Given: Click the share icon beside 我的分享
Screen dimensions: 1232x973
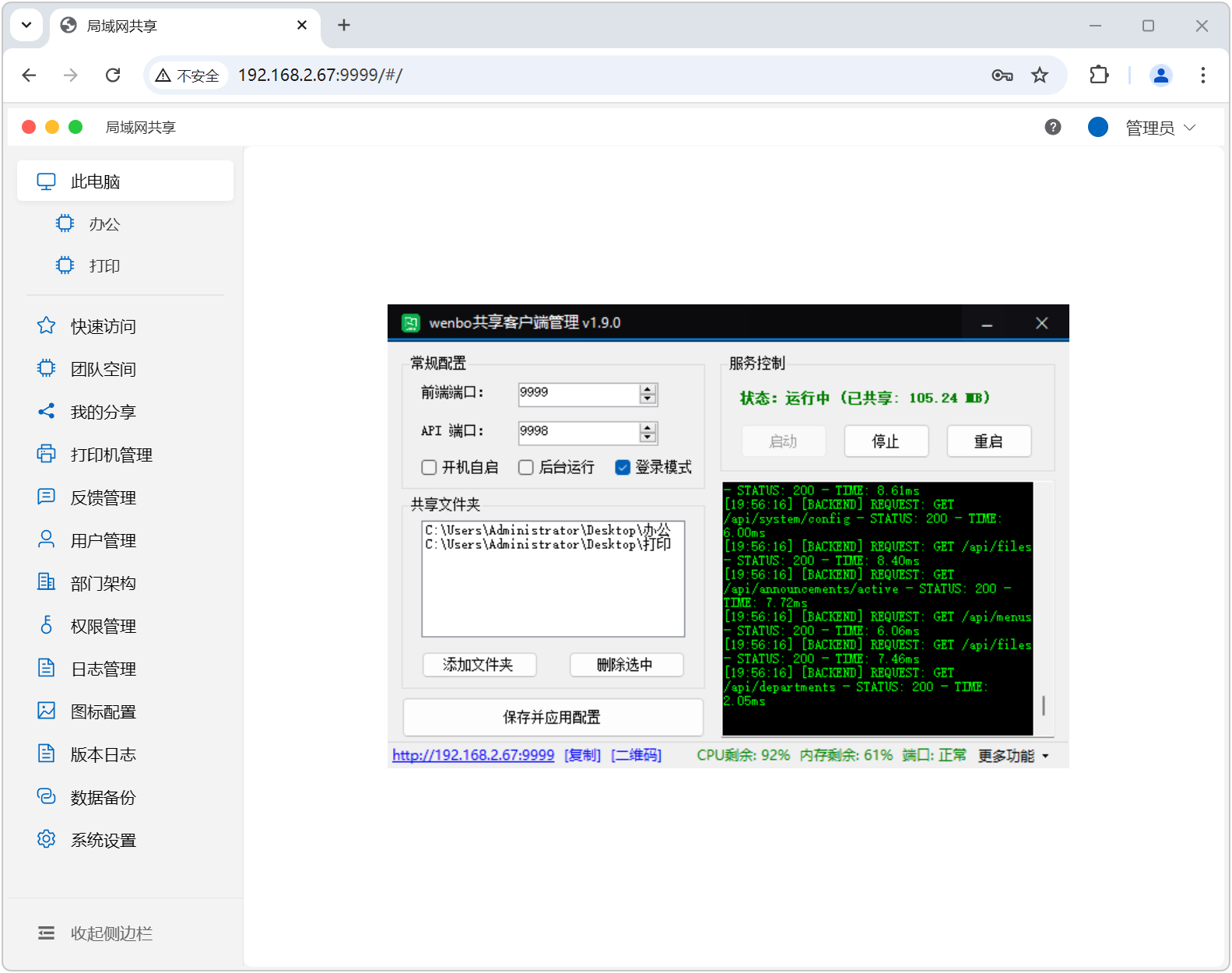Looking at the screenshot, I should tap(47, 411).
